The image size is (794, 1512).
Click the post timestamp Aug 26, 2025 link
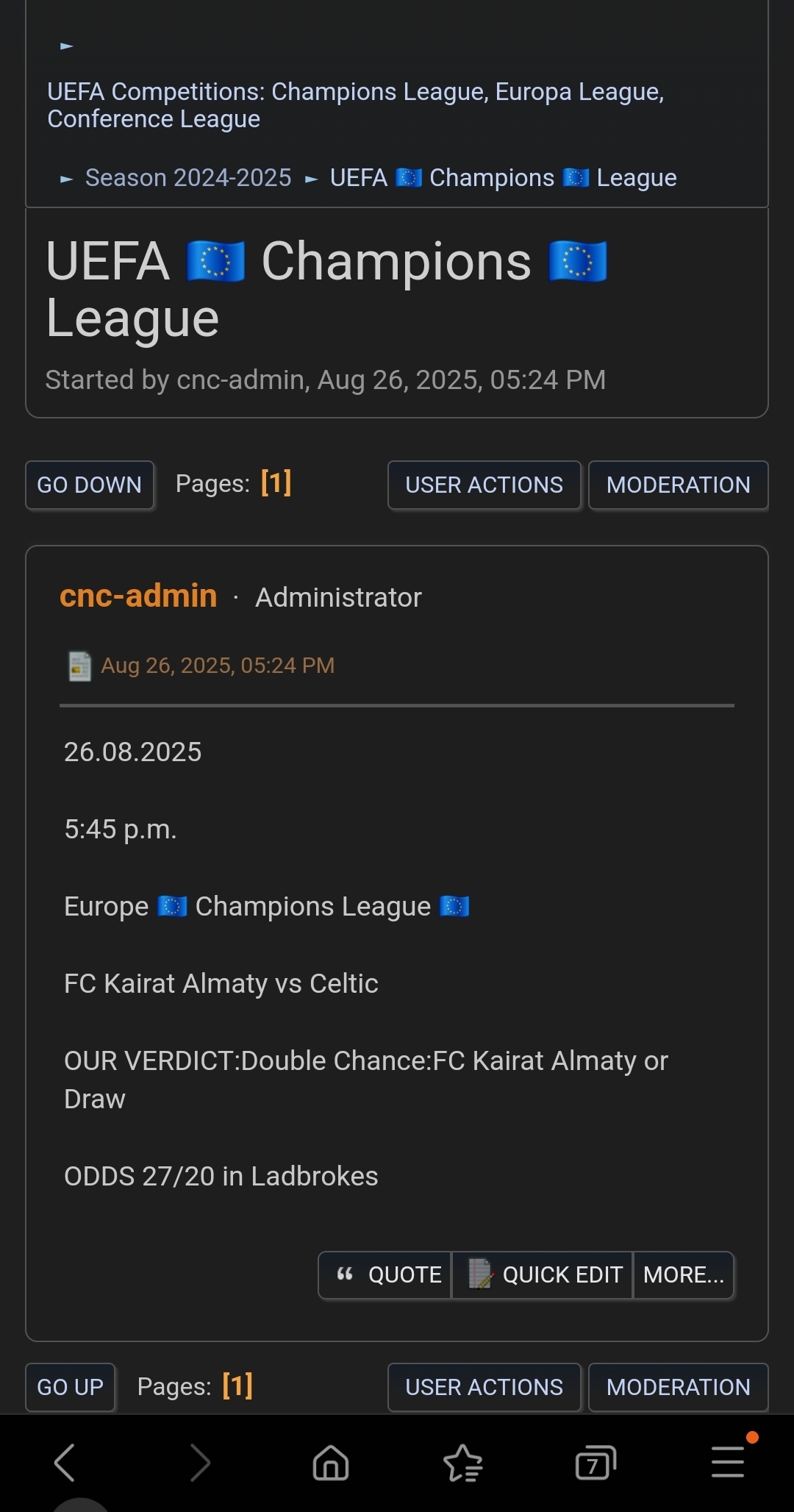click(x=218, y=666)
